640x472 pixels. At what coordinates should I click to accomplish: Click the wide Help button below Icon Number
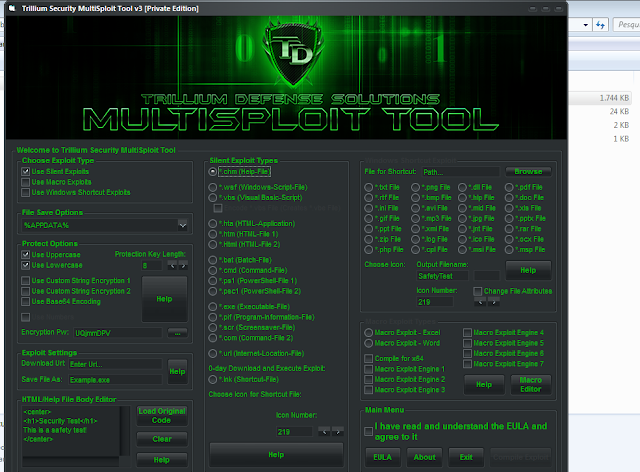276,455
